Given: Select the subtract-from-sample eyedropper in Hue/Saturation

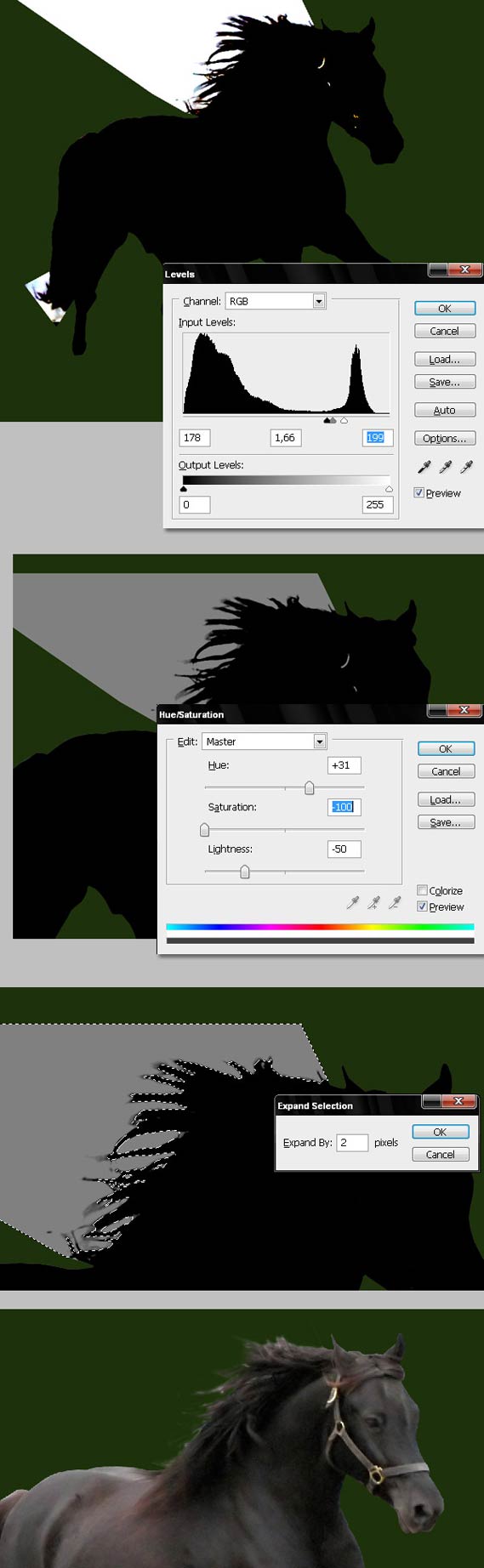Looking at the screenshot, I should click(395, 903).
